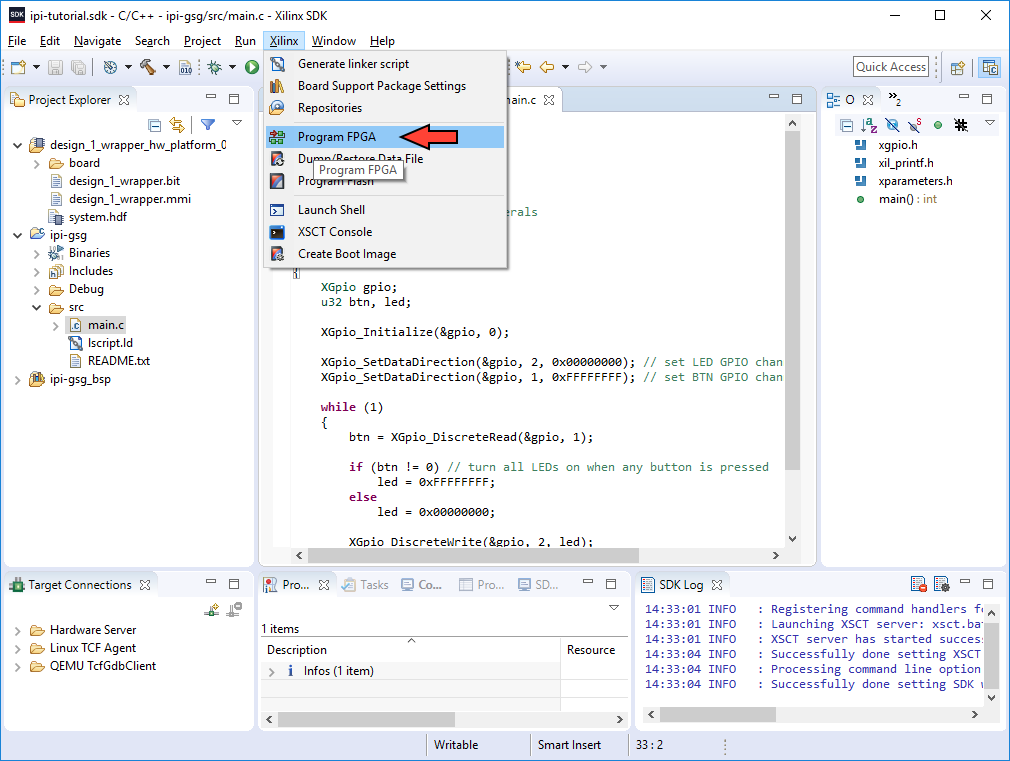This screenshot has width=1010, height=761.
Task: Close the main.c editor tab
Action: 549,100
